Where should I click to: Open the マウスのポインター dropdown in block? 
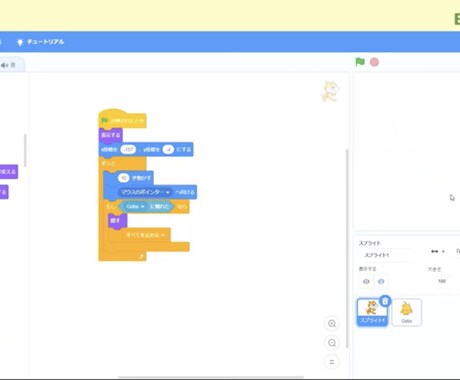[145, 192]
